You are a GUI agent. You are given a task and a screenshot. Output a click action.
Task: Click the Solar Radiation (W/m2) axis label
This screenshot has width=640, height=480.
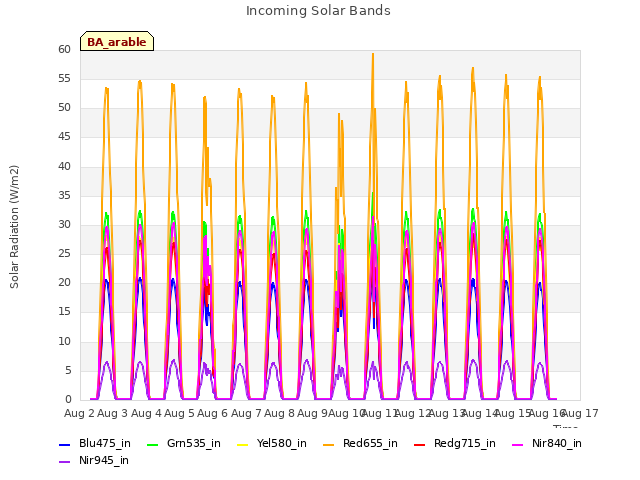[14, 227]
